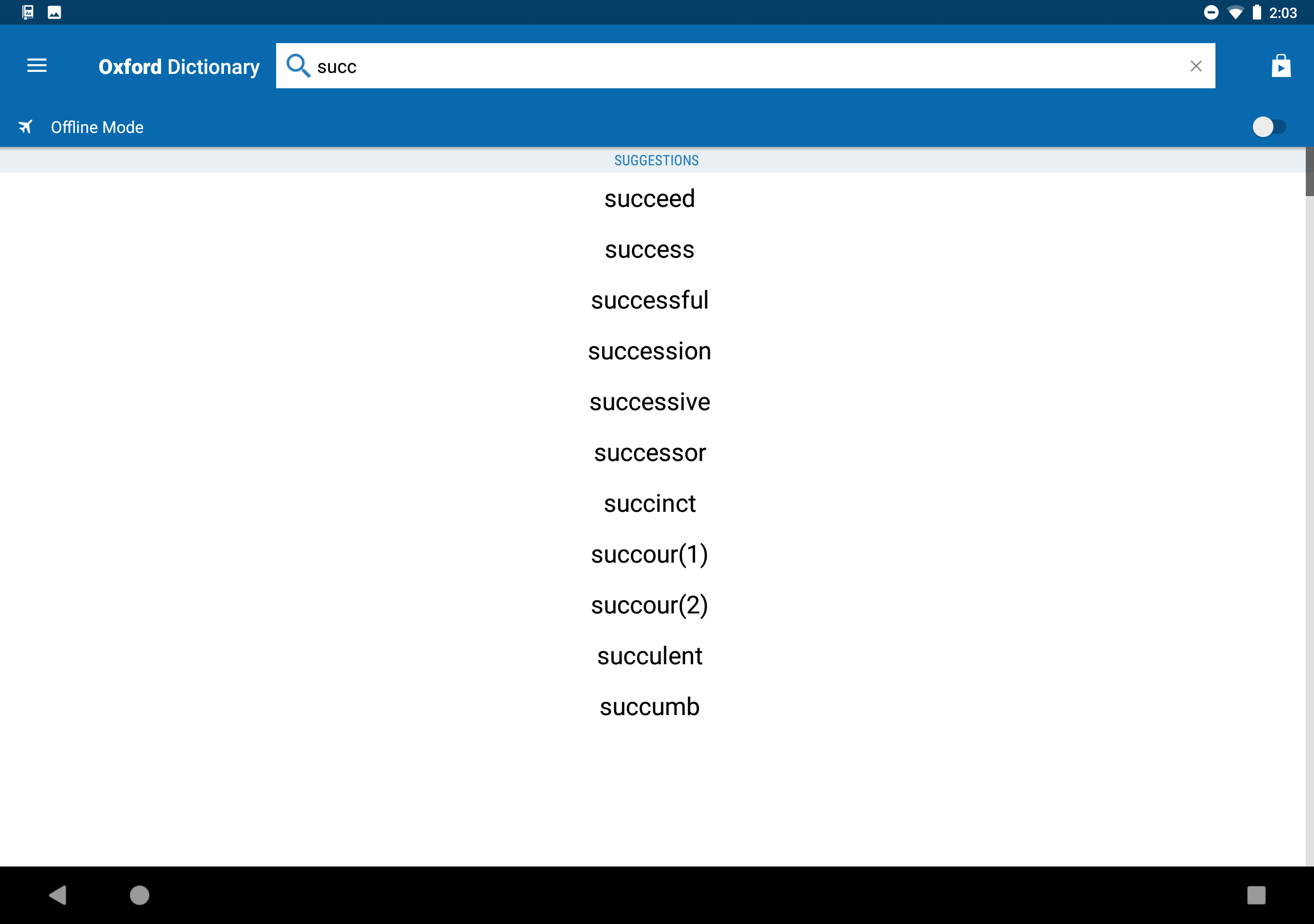Image resolution: width=1314 pixels, height=924 pixels.
Task: Select the word succumb from suggestions
Action: (650, 706)
